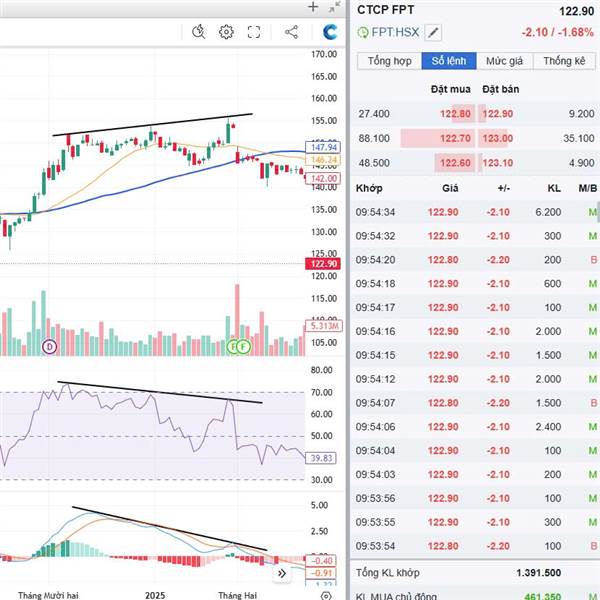Click ask price 123.10
This screenshot has height=600, width=600.
click(497, 163)
